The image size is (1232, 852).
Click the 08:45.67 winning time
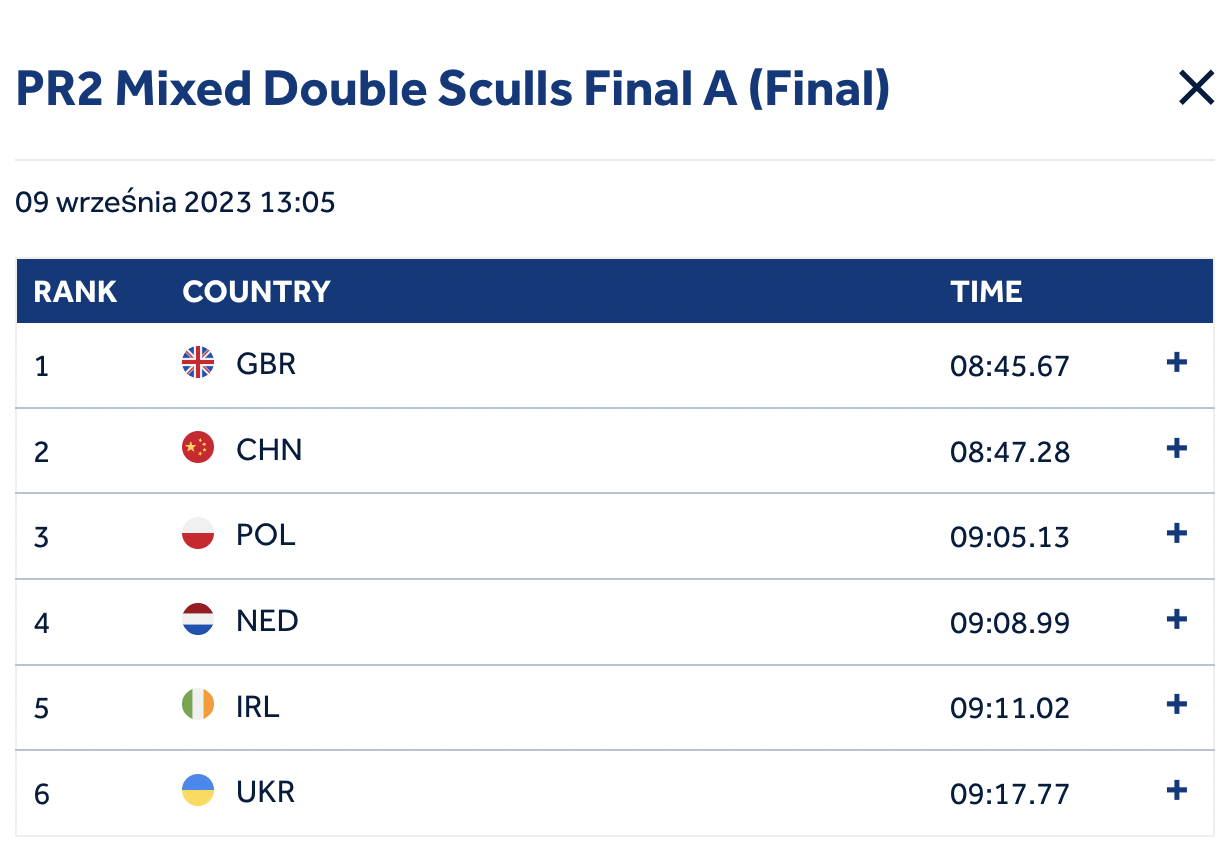click(x=1010, y=367)
